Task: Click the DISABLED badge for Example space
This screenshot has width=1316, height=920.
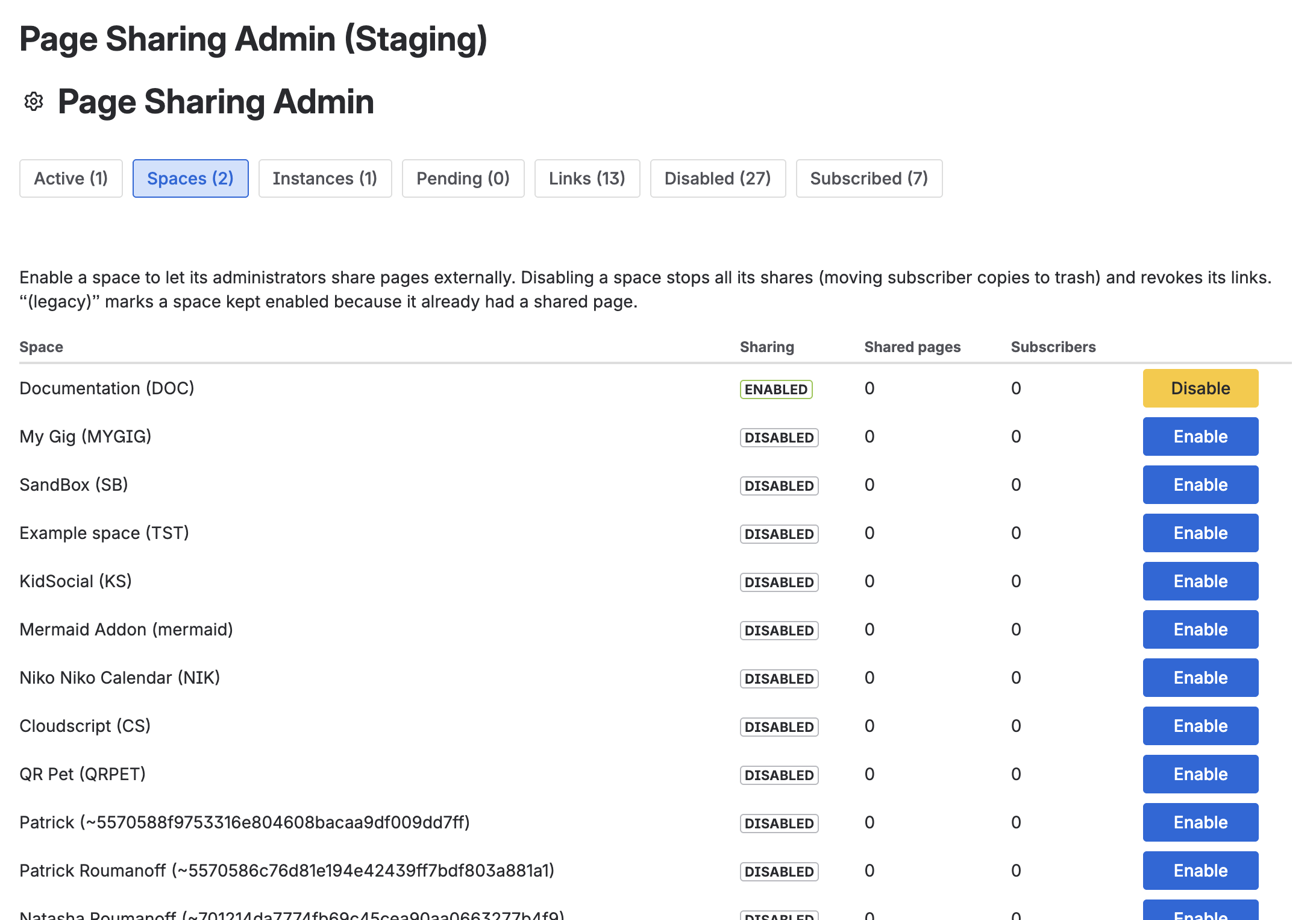Action: click(779, 534)
